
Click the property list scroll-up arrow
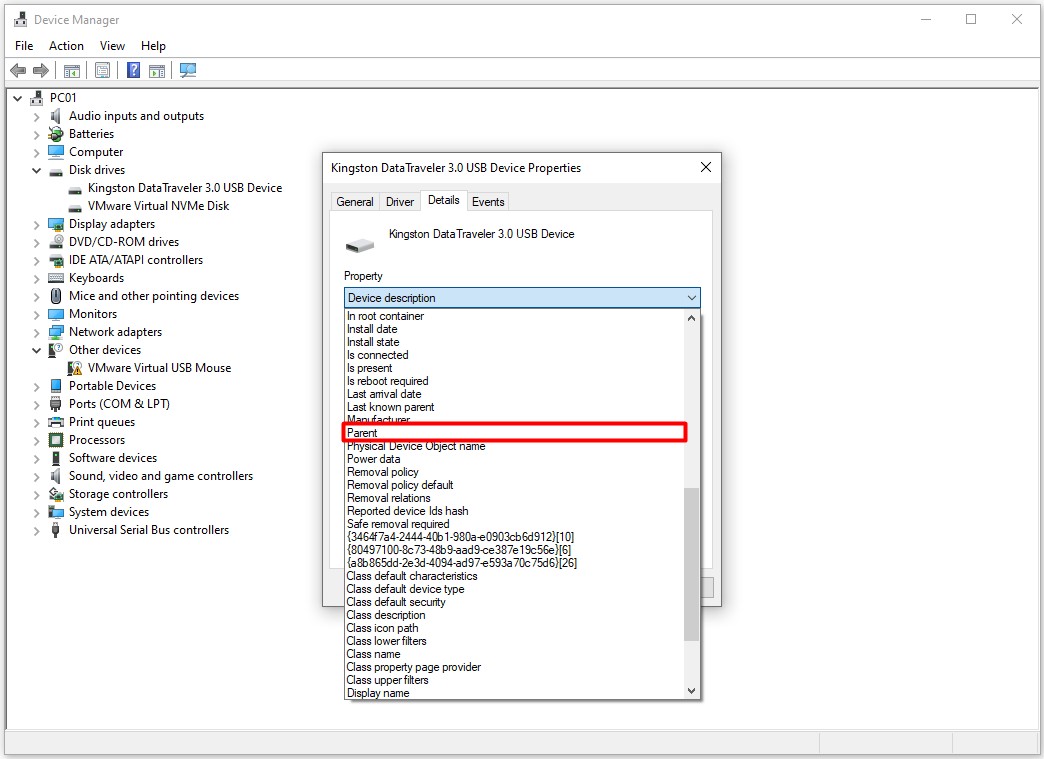coord(691,318)
